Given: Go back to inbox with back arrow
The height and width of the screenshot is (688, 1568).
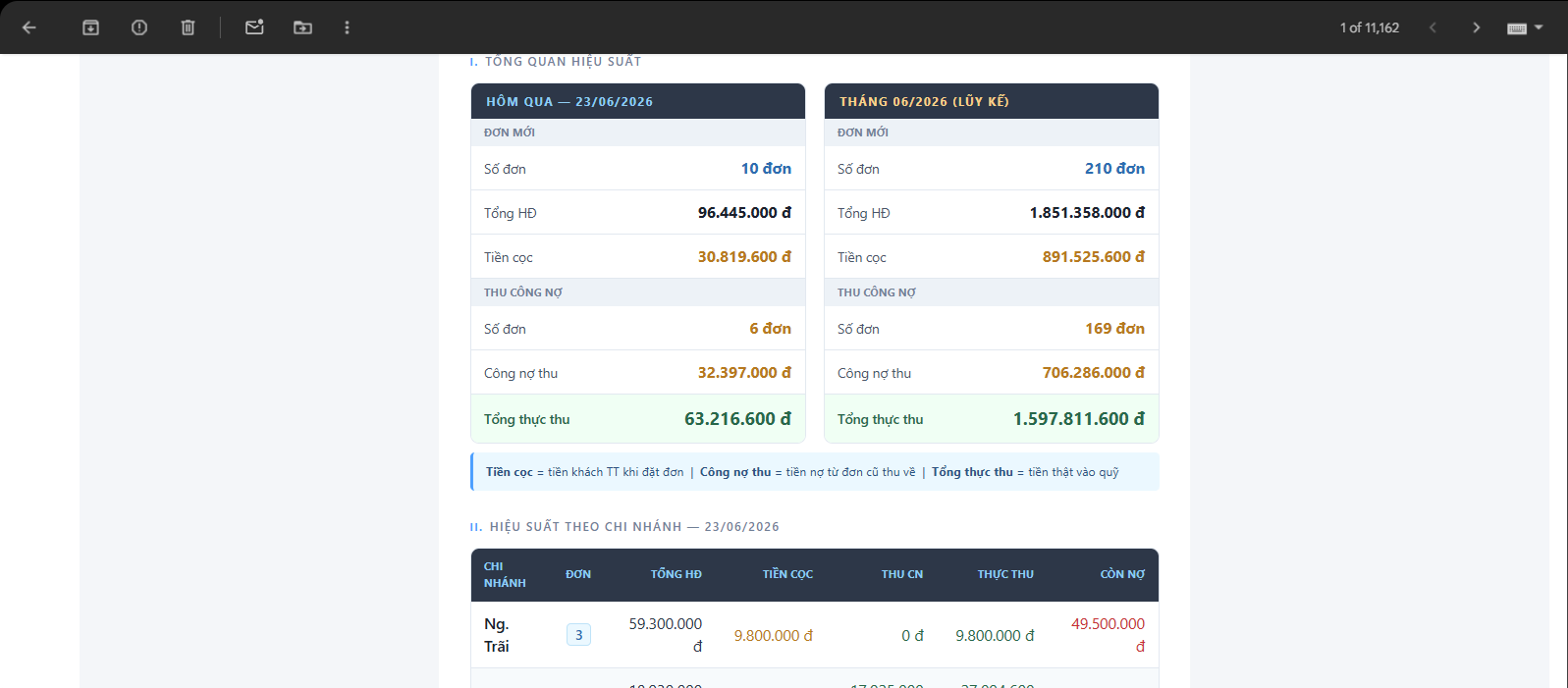Looking at the screenshot, I should tap(29, 27).
